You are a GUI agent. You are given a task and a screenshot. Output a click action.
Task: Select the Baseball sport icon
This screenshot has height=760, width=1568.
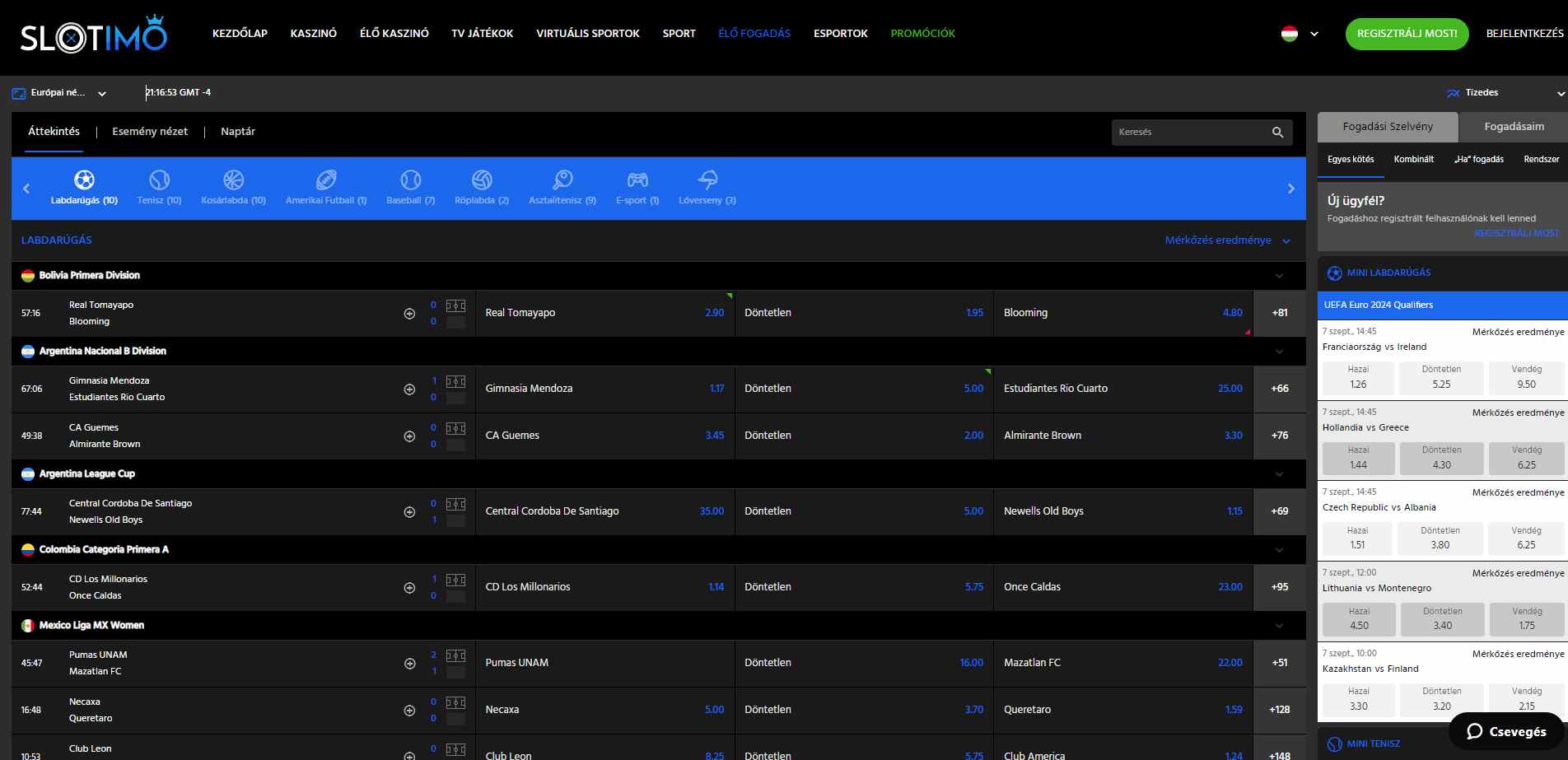point(410,180)
